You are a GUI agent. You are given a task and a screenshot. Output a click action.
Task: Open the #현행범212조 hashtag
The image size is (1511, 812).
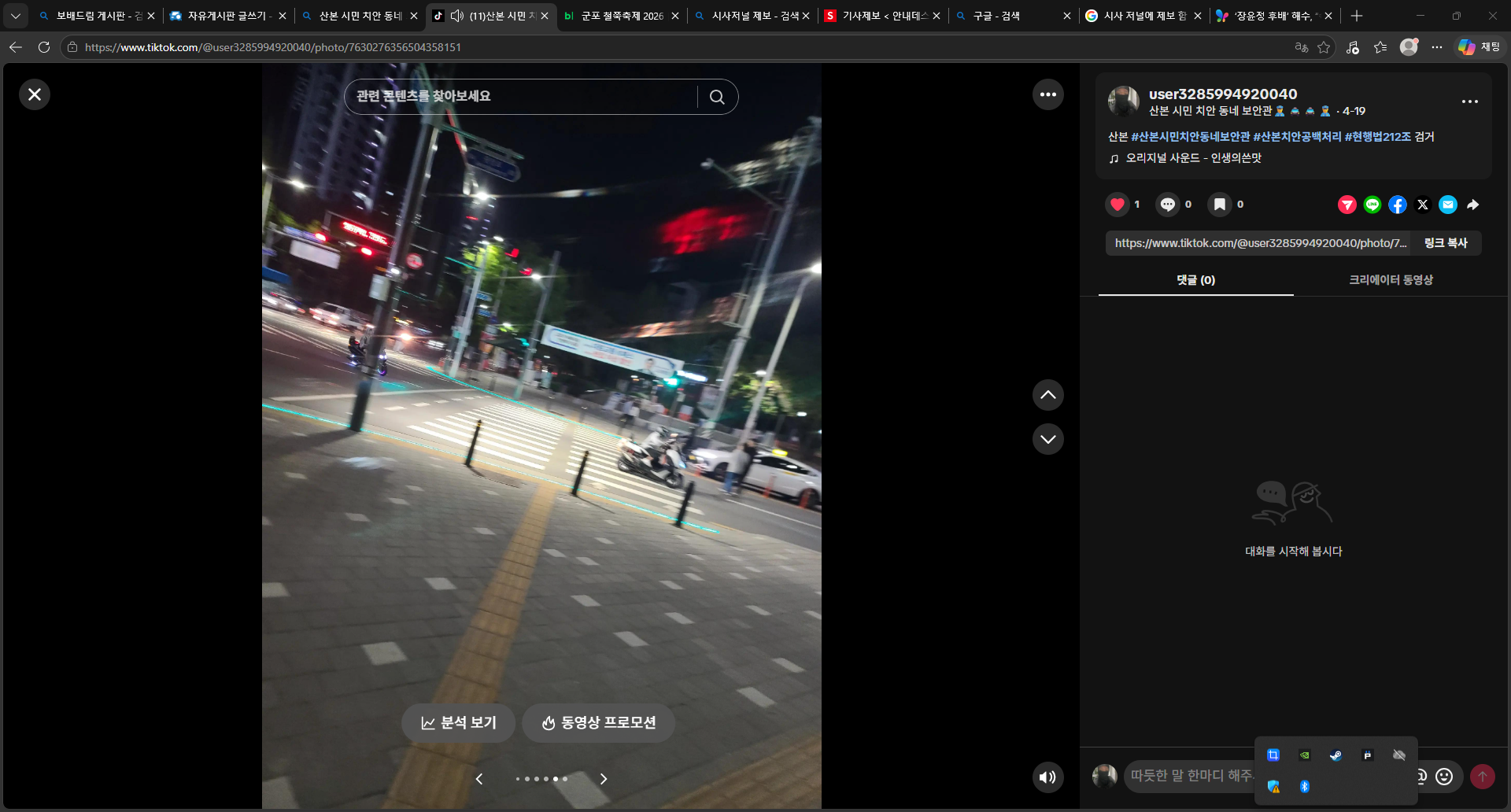tap(1378, 137)
